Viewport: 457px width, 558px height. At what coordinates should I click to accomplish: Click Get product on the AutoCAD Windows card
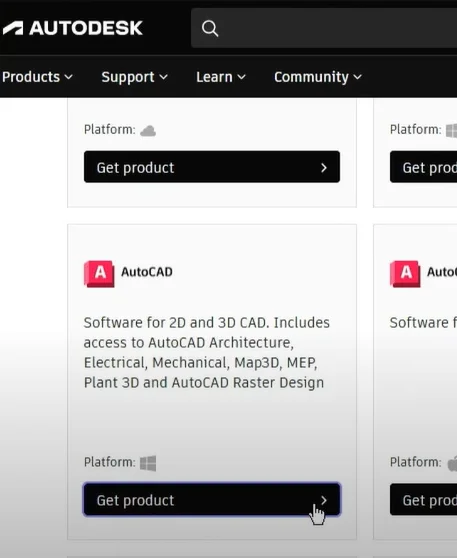212,500
